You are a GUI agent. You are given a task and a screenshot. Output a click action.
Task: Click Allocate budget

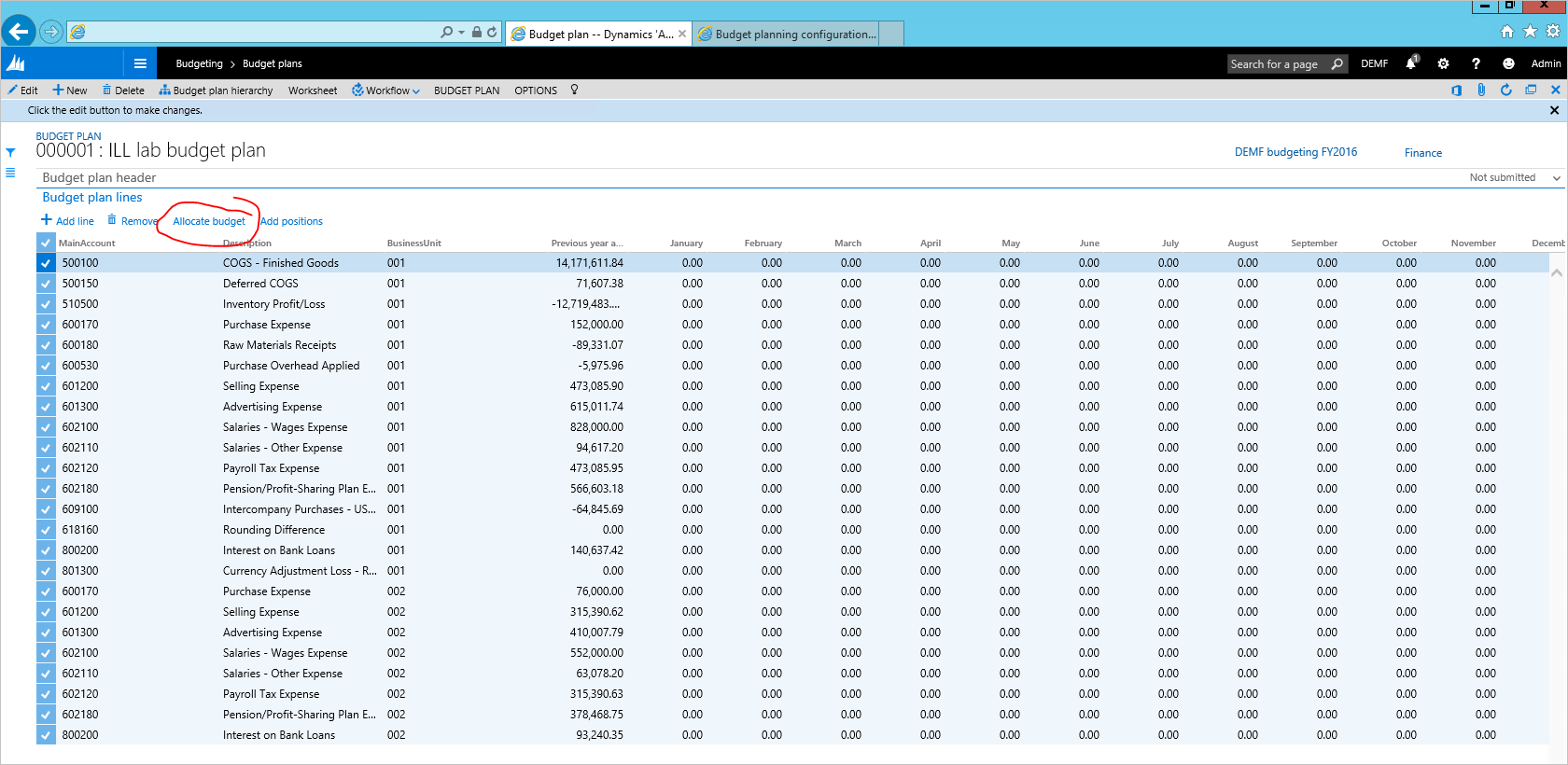click(x=209, y=221)
